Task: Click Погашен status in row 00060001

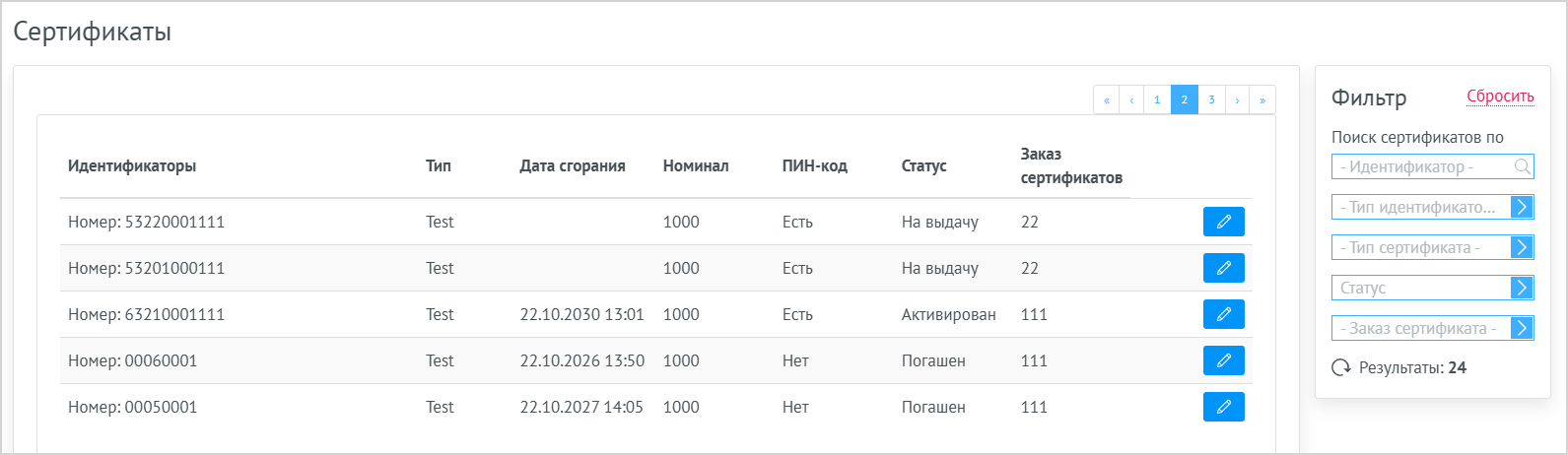Action: 933,360
